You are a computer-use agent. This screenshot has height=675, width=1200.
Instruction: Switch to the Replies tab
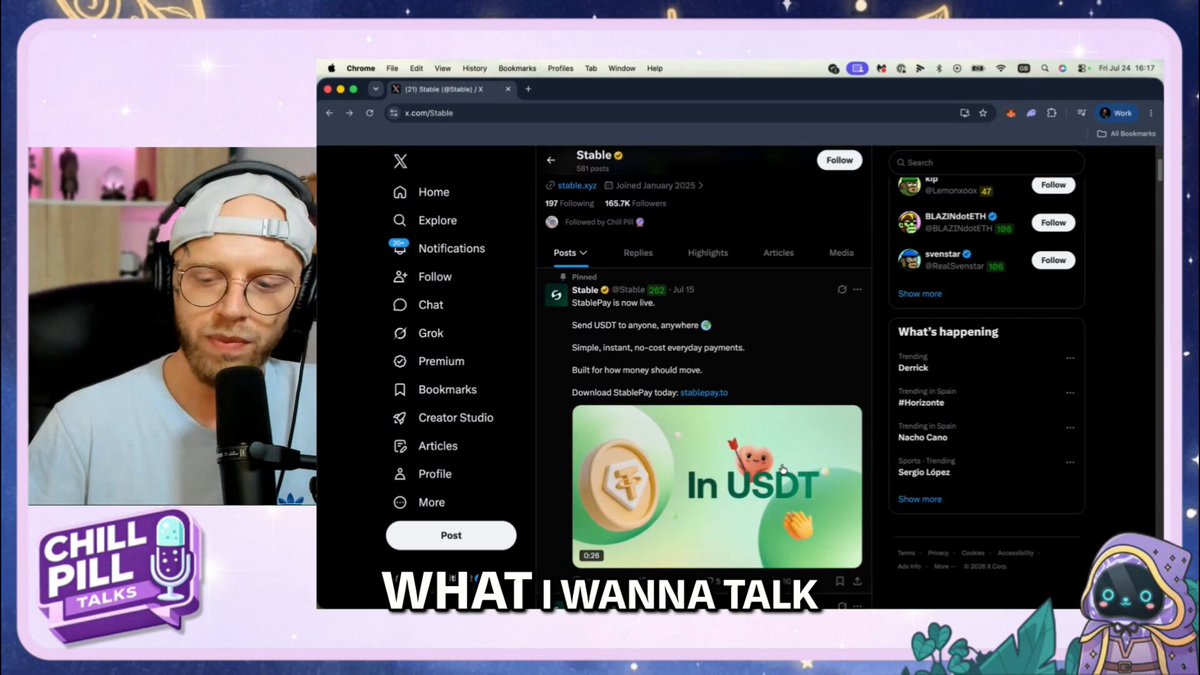pos(638,253)
